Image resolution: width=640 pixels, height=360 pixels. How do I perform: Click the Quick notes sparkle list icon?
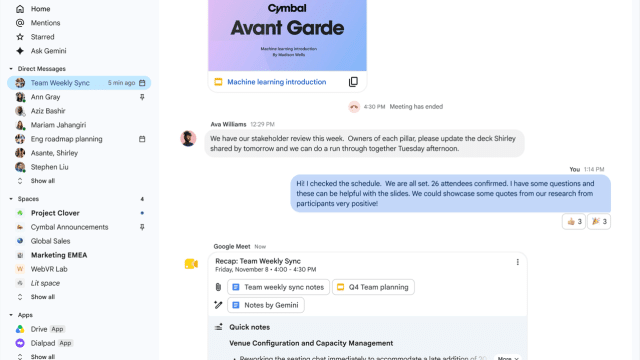[x=218, y=327]
